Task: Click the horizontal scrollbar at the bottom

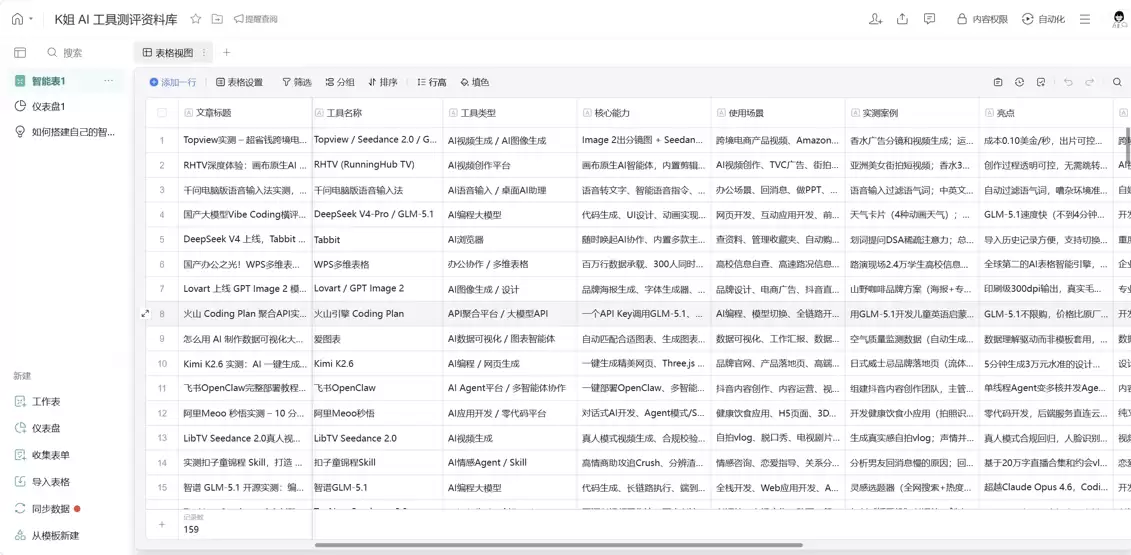Action: [x=558, y=545]
